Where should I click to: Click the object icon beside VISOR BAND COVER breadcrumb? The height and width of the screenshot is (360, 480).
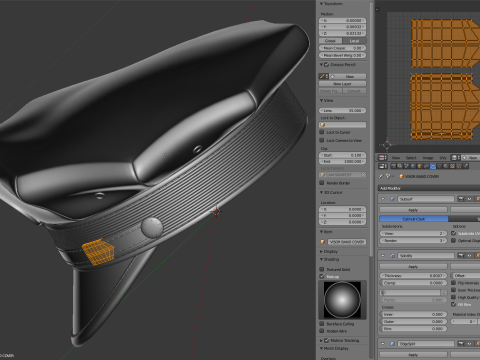[401, 176]
